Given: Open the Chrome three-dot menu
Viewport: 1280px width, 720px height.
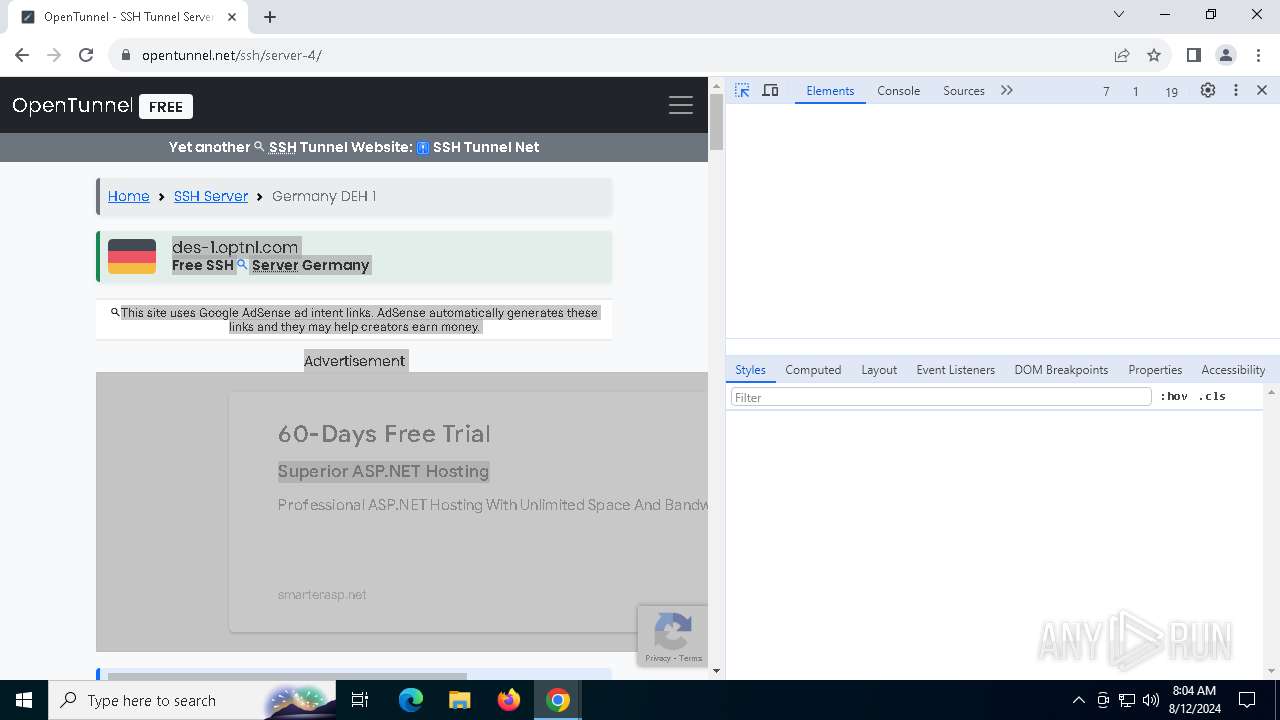Looking at the screenshot, I should click(x=1259, y=55).
